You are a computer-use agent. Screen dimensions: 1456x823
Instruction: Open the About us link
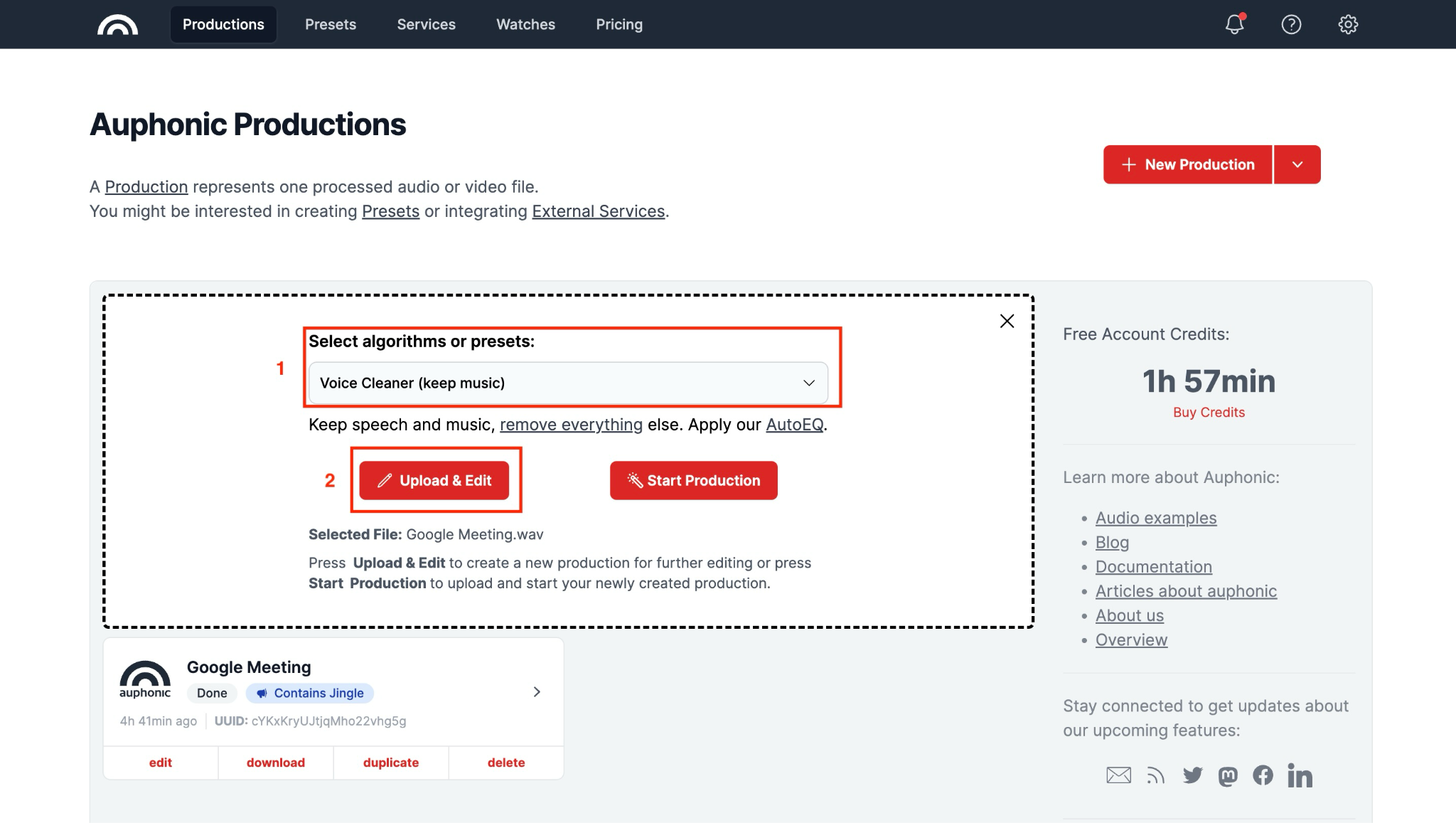click(x=1130, y=615)
